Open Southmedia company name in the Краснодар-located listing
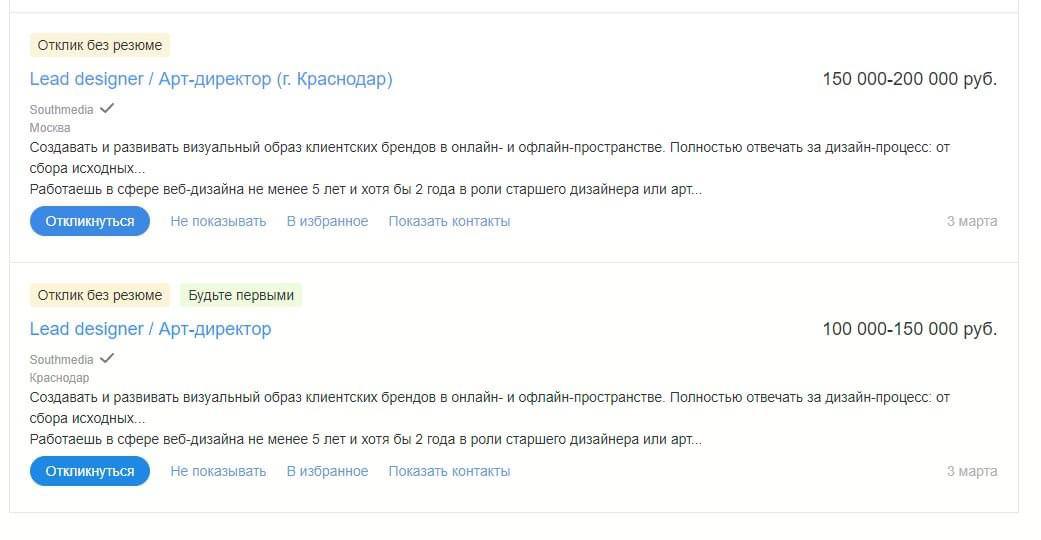This screenshot has height=540, width=1041. (61, 360)
